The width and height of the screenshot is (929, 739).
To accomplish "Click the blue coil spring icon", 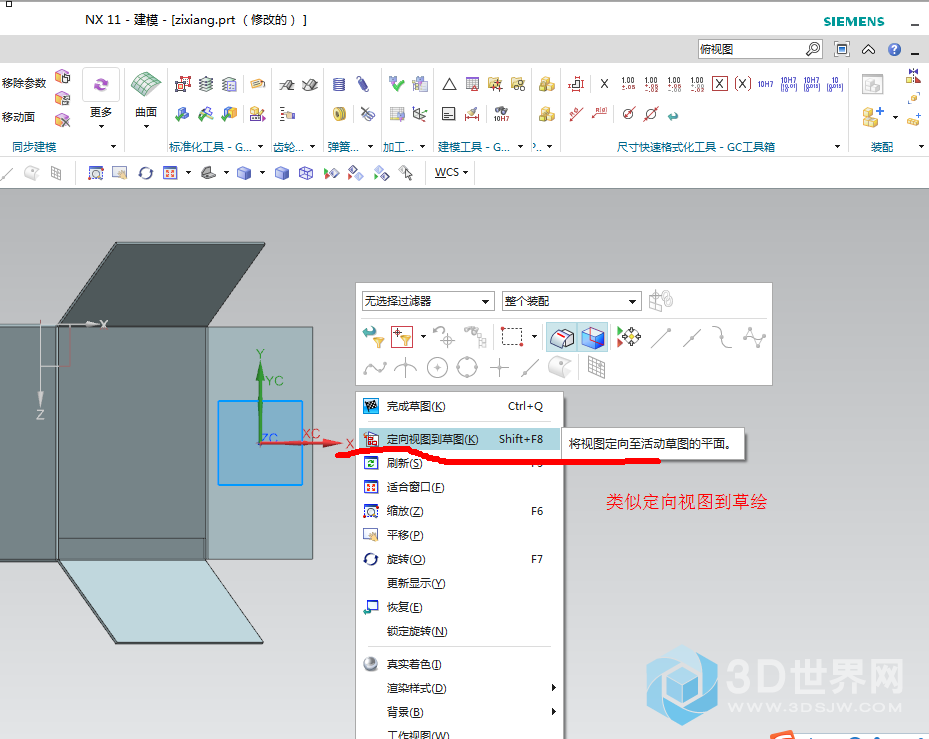I will [339, 84].
